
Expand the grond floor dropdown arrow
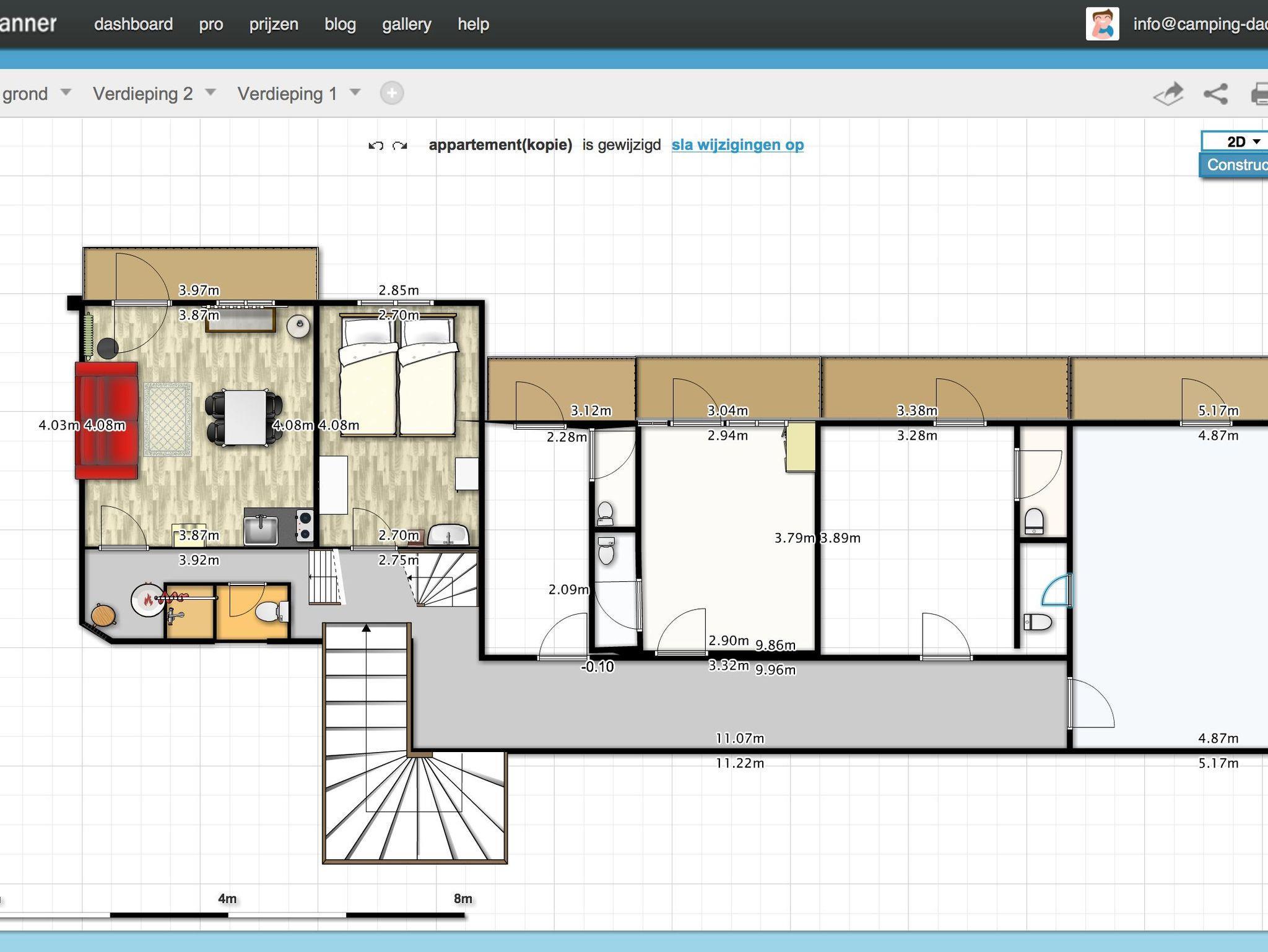tap(66, 93)
